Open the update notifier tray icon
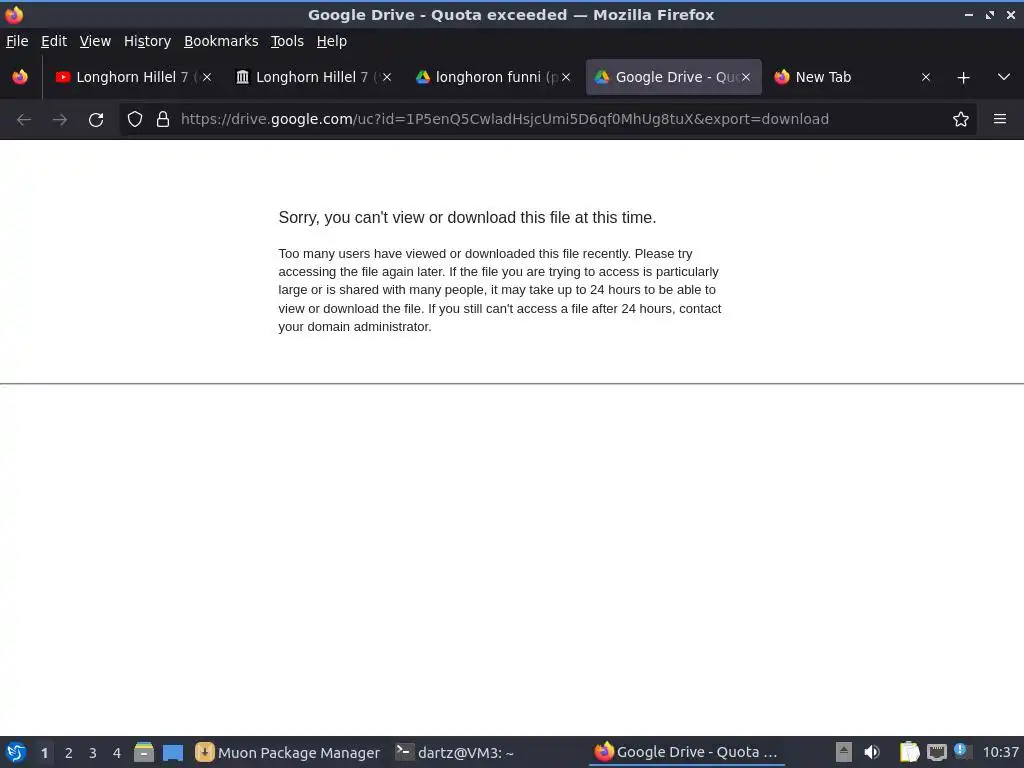 [961, 751]
